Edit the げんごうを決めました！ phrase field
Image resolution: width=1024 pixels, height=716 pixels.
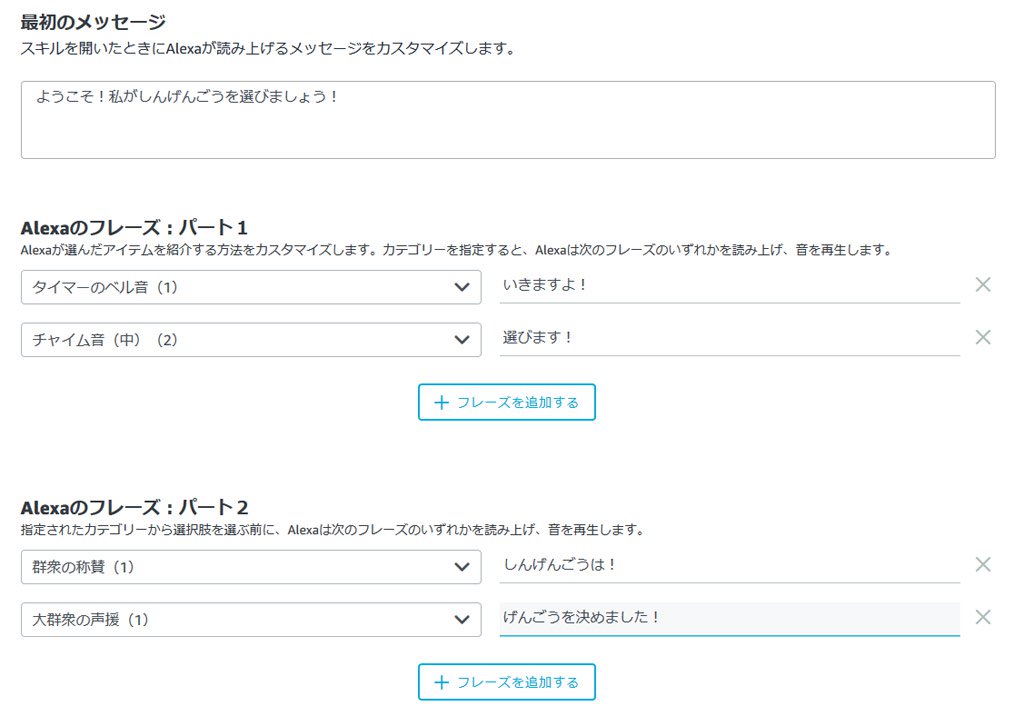(729, 619)
